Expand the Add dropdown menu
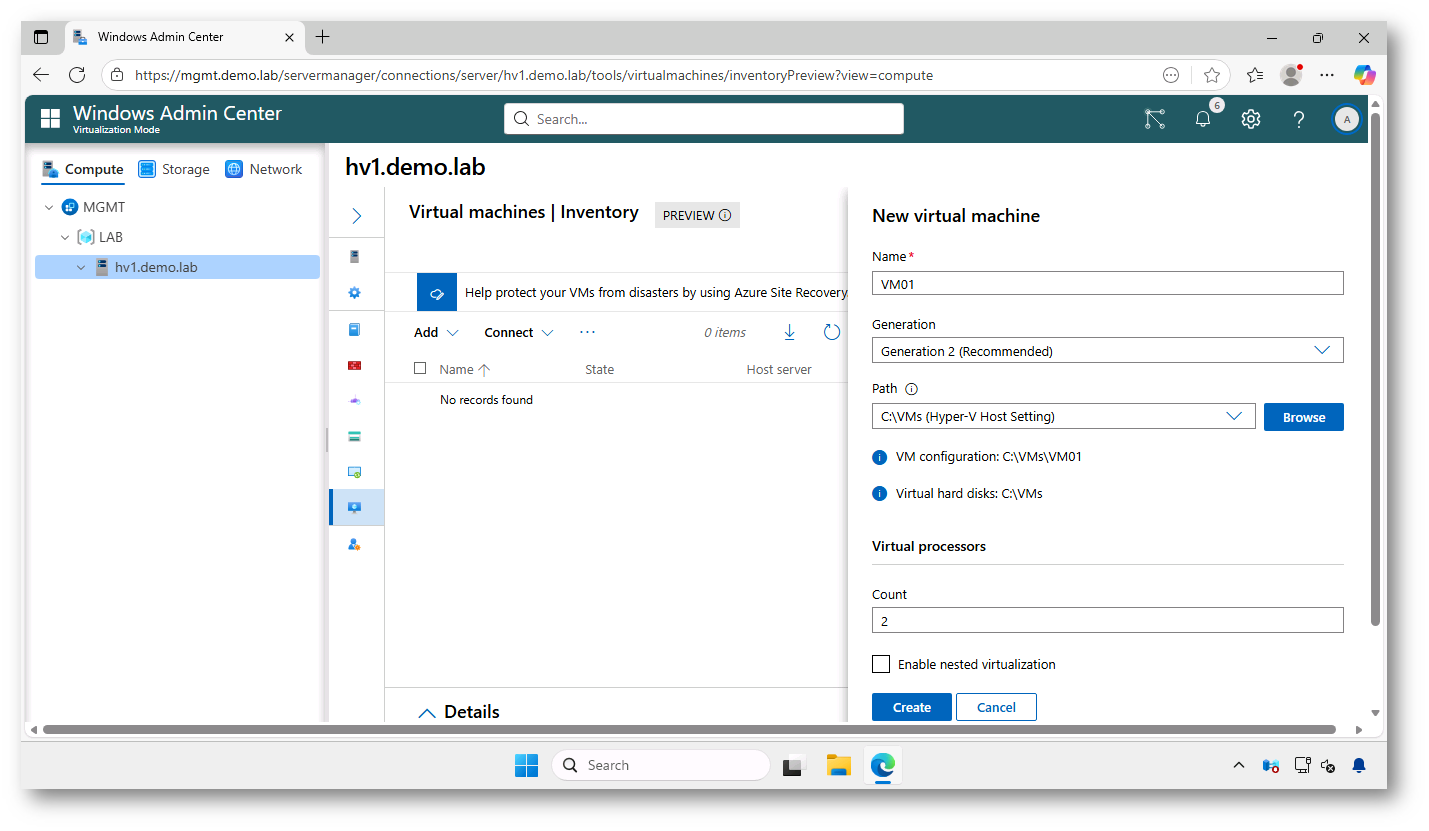 (436, 333)
